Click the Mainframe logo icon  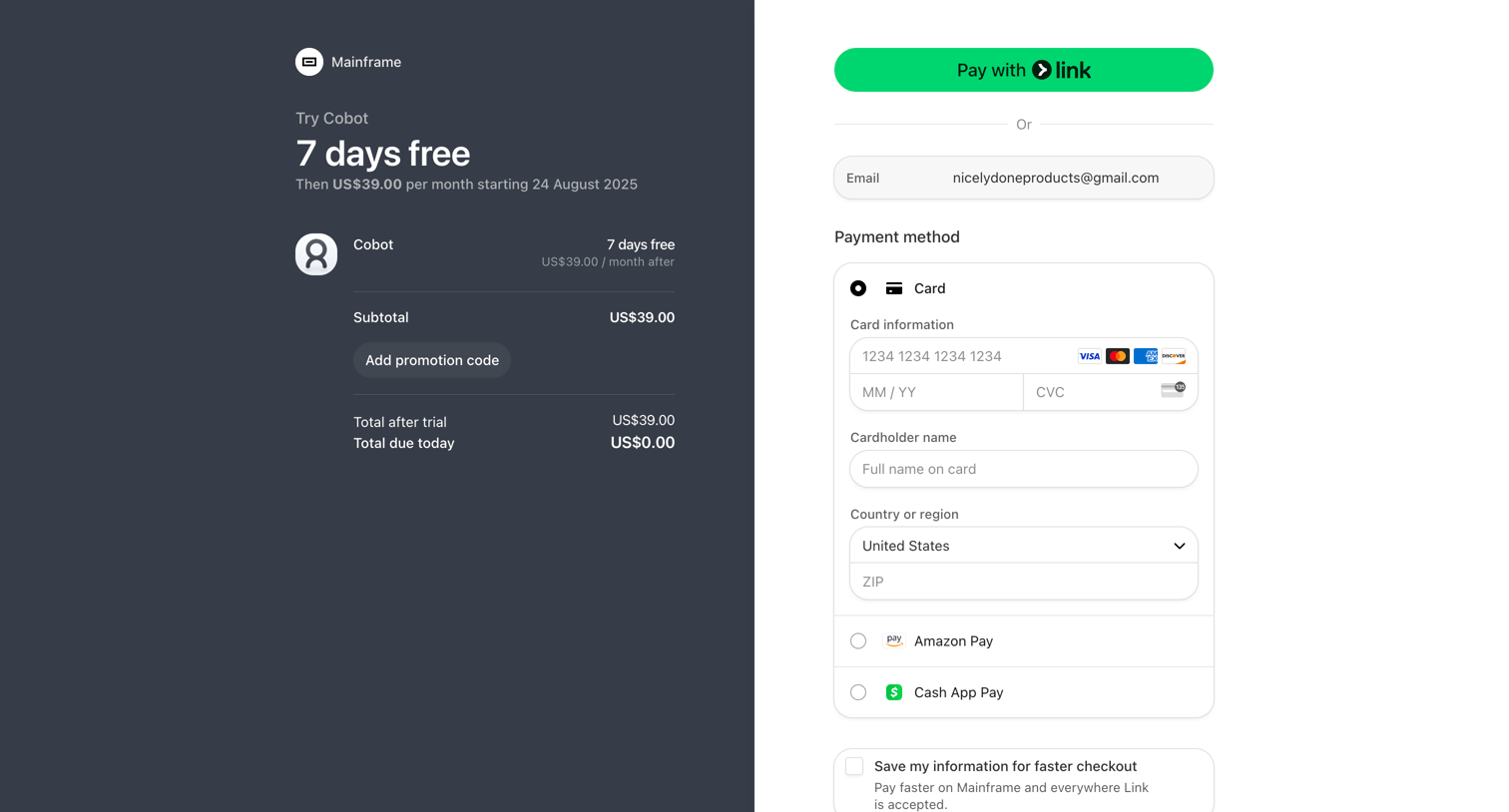tap(309, 62)
